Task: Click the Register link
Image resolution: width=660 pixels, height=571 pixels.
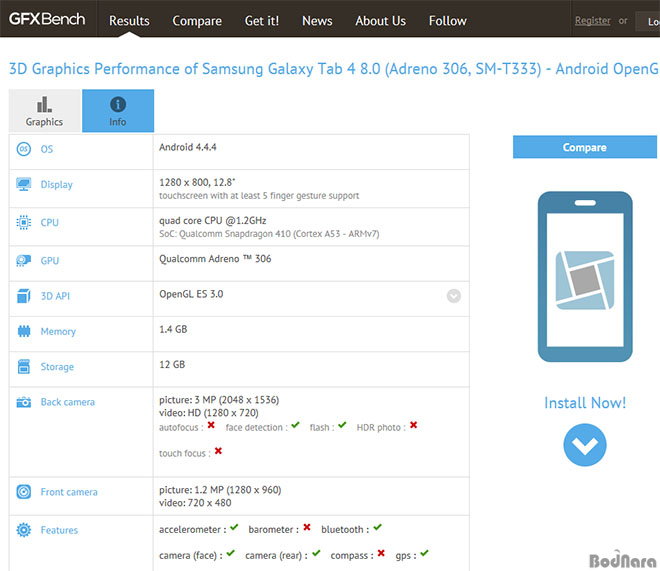Action: tap(593, 20)
